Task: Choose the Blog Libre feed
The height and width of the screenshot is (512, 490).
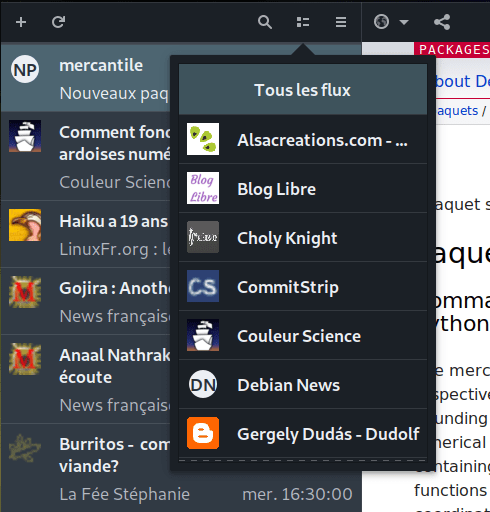Action: tap(303, 188)
